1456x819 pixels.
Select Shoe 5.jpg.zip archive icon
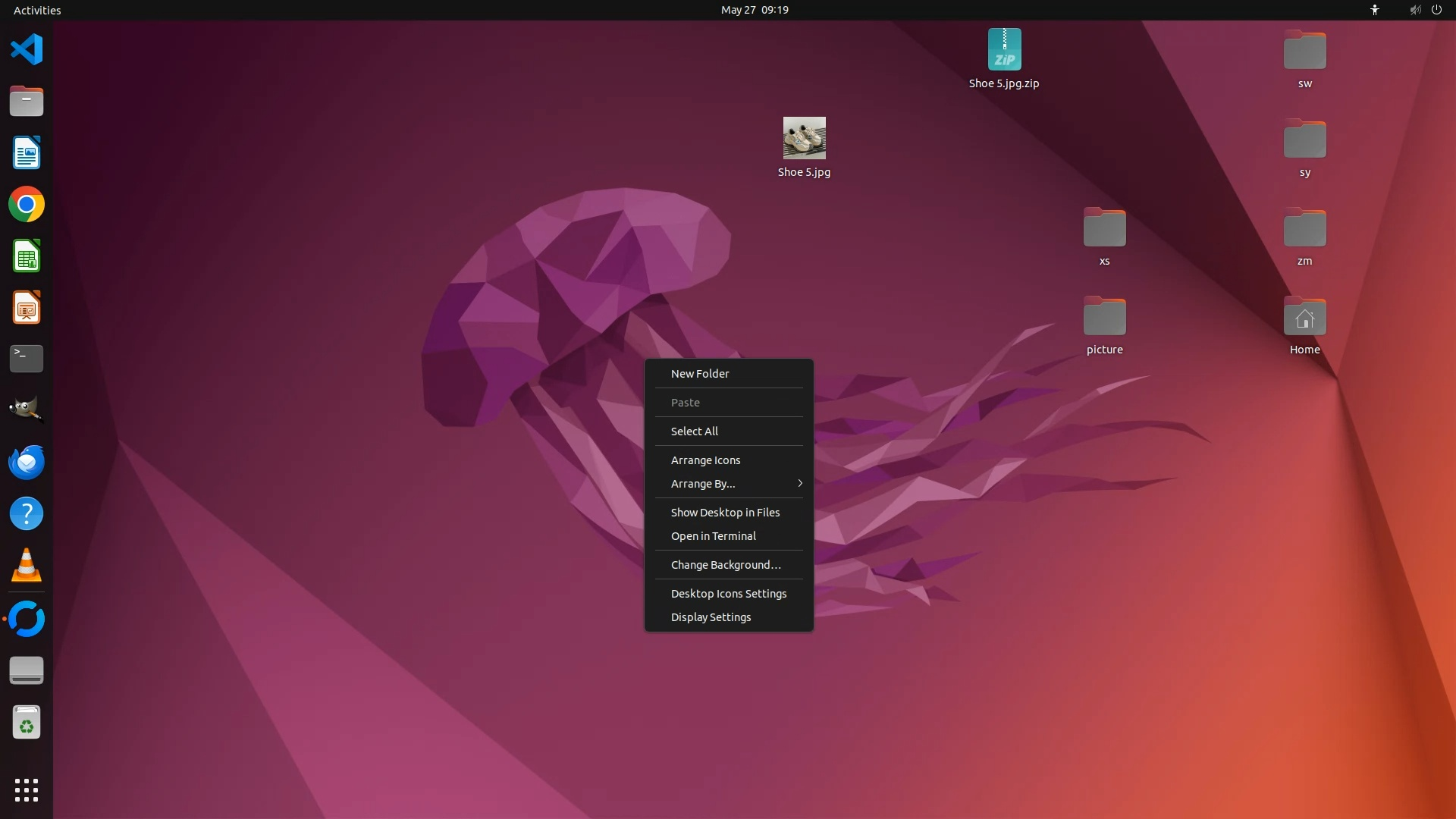click(x=1004, y=50)
